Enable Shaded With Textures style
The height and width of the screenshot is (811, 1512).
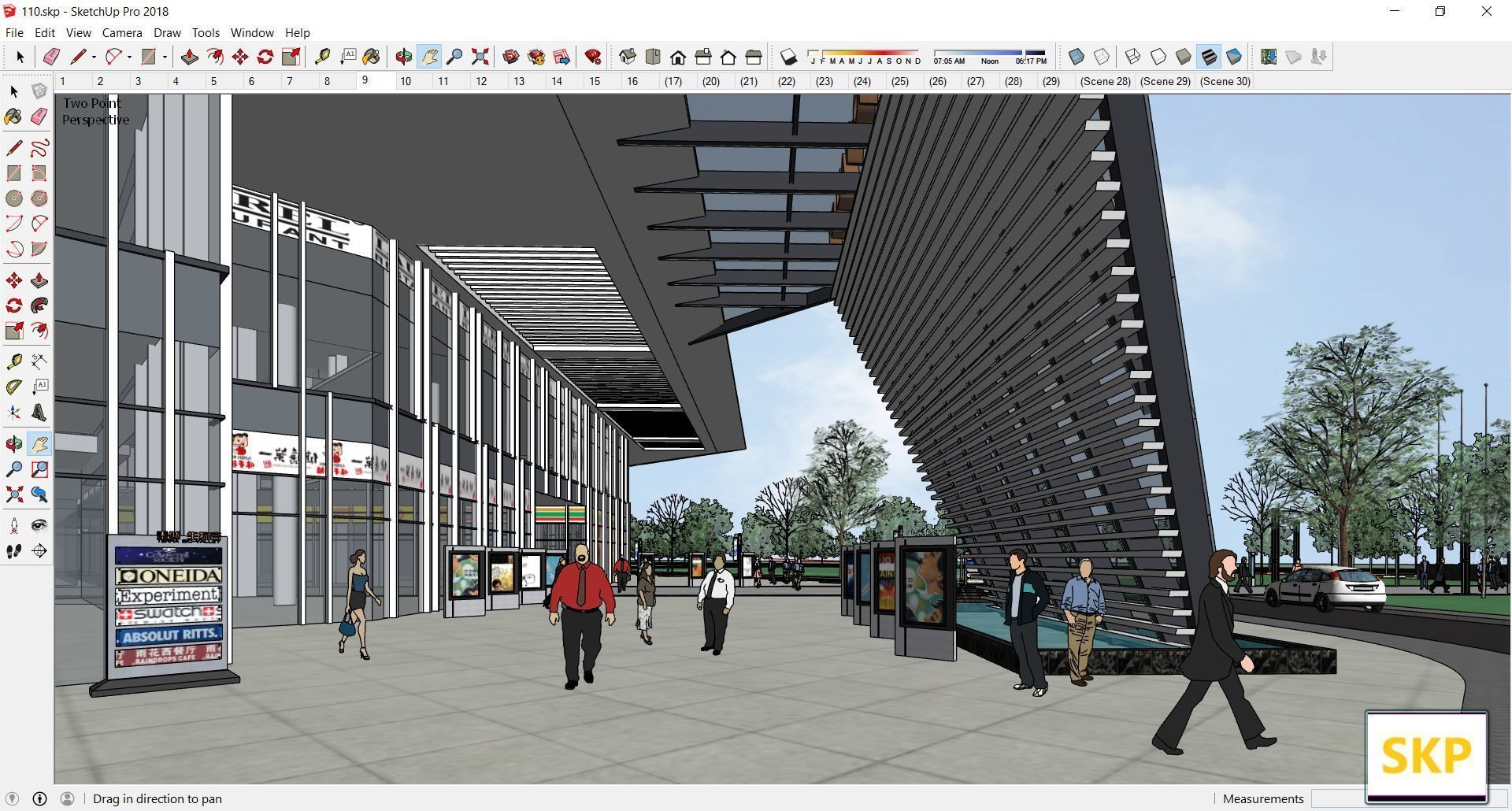(1209, 57)
